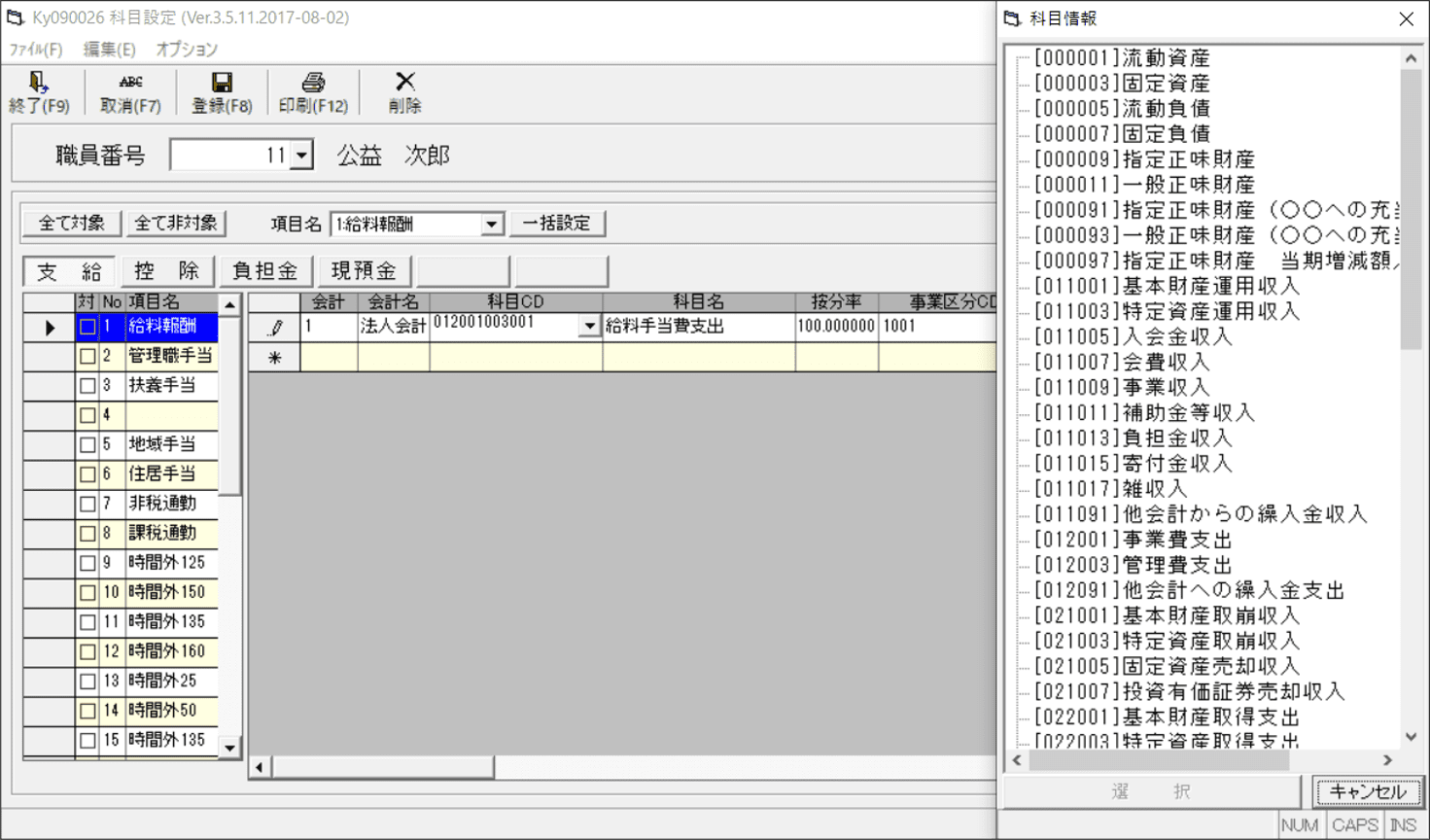
Task: Click the 科目CD column header
Action: coord(516,302)
